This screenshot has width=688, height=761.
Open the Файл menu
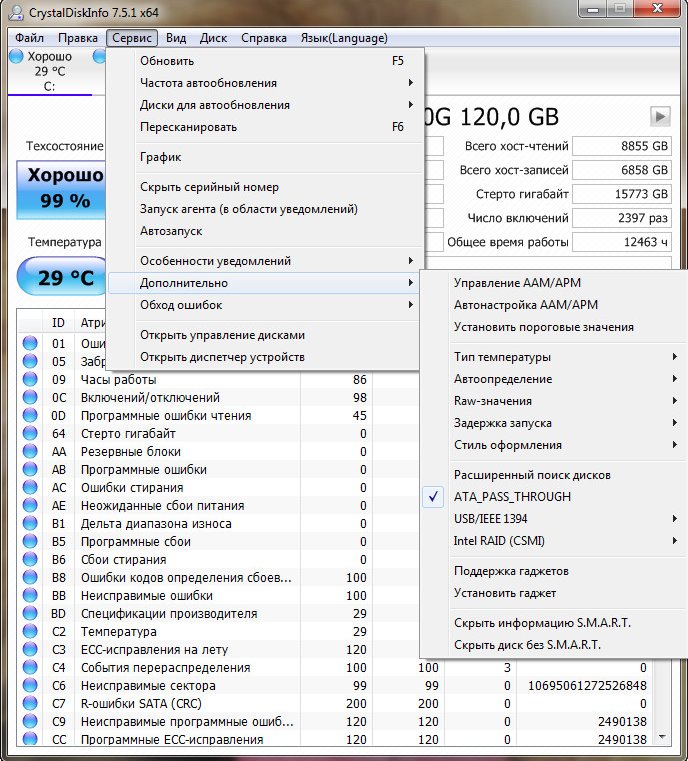click(29, 38)
